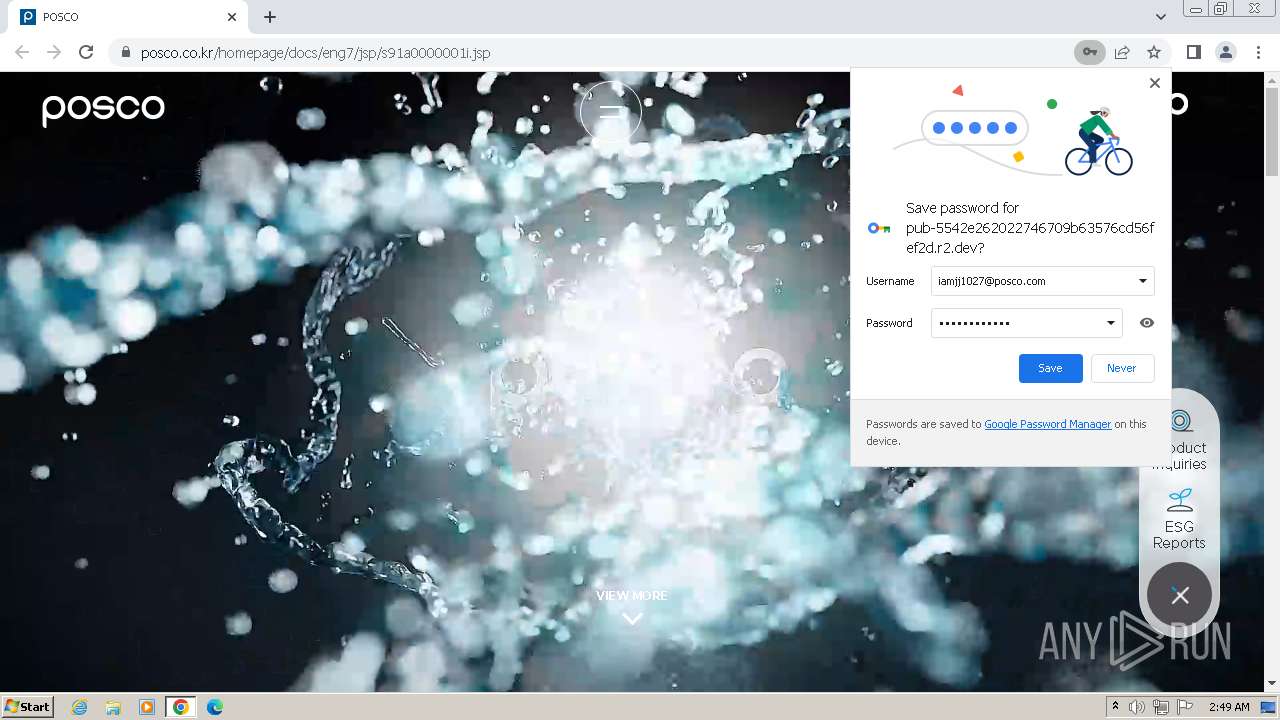Click the Username input field
Viewport: 1280px width, 720px height.
[x=1042, y=281]
